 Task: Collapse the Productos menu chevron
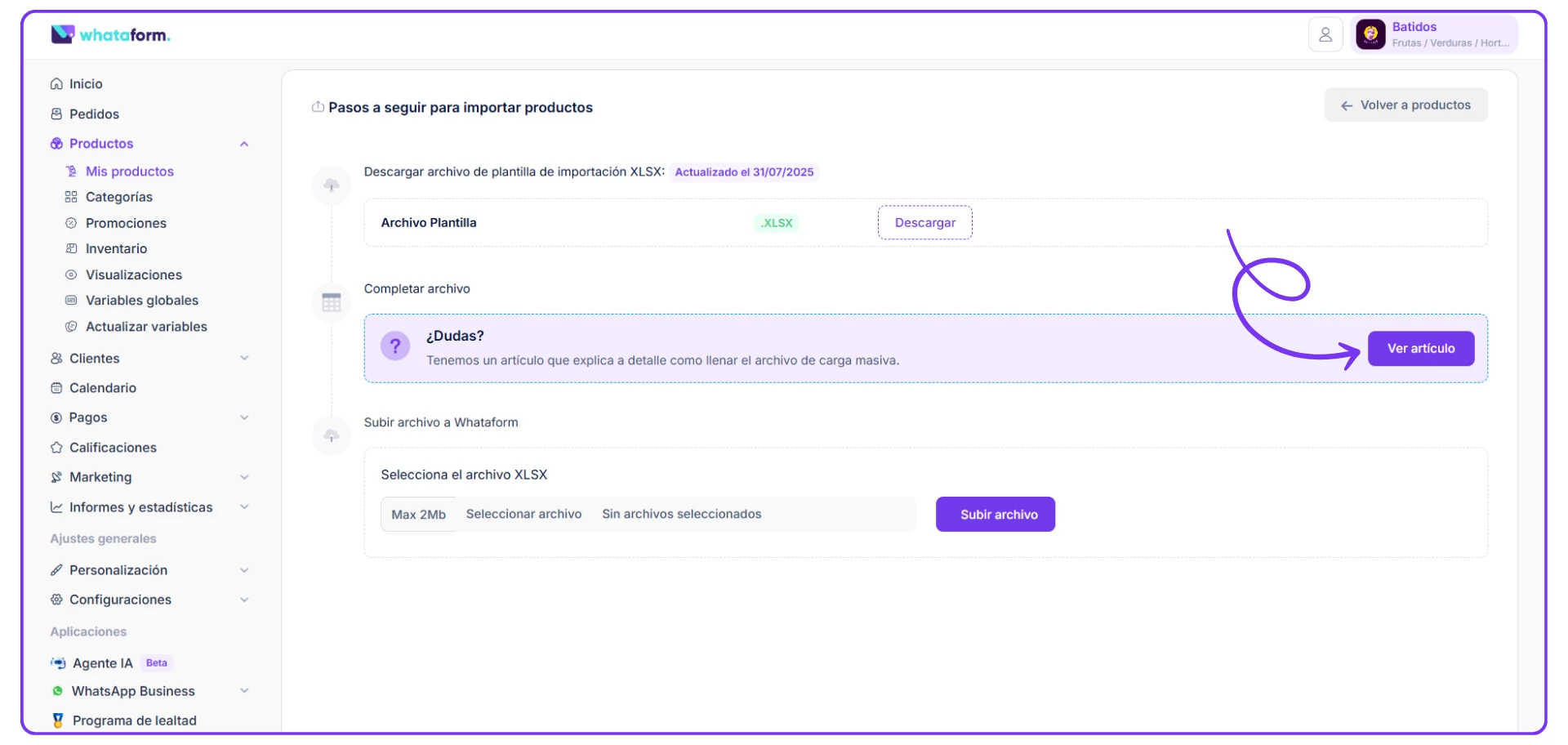pos(243,144)
